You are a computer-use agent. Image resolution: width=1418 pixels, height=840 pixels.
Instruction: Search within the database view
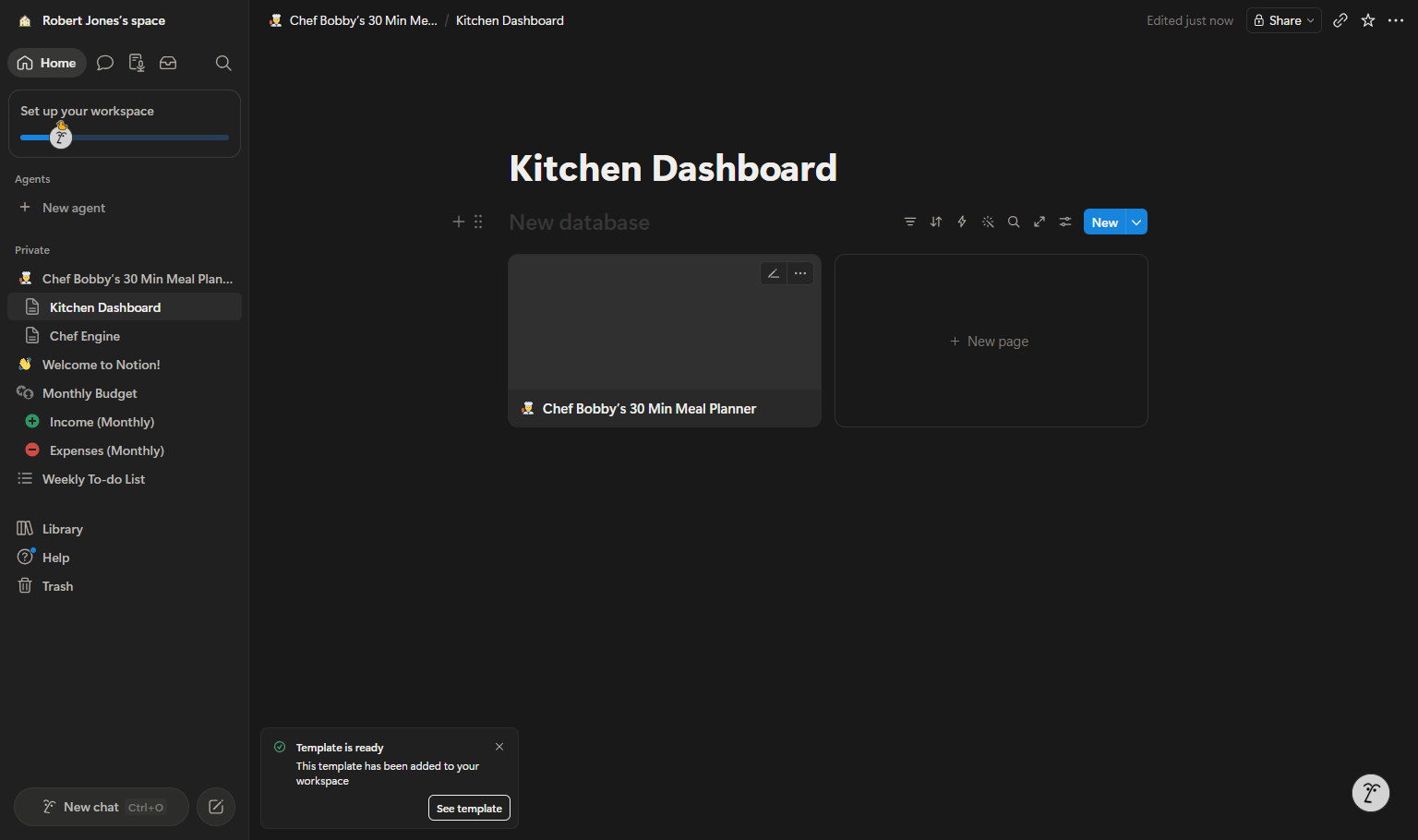[1014, 222]
